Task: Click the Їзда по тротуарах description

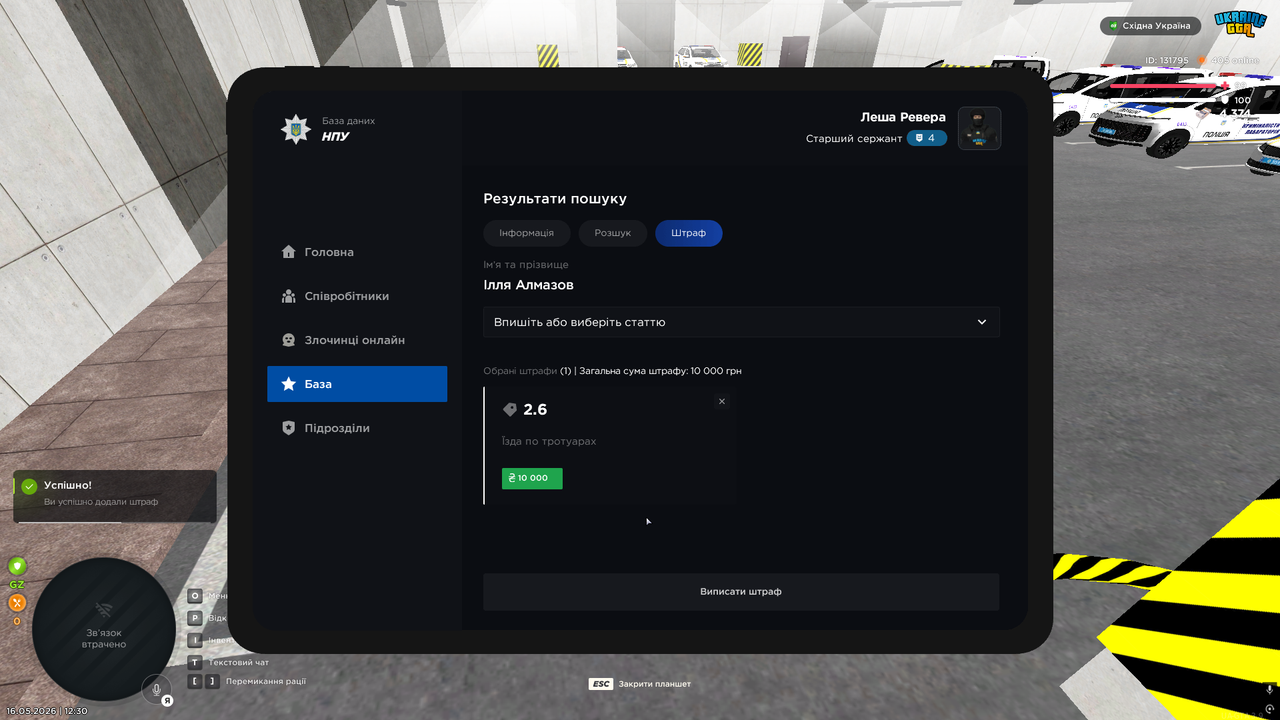Action: [549, 441]
